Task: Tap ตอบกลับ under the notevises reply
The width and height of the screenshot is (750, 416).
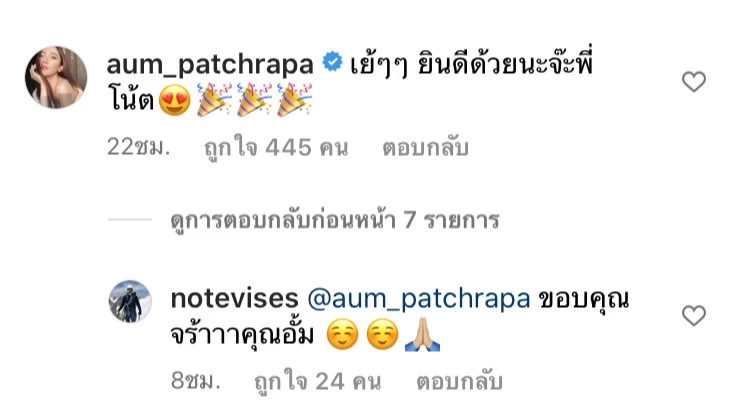Action: pyautogui.click(x=459, y=382)
